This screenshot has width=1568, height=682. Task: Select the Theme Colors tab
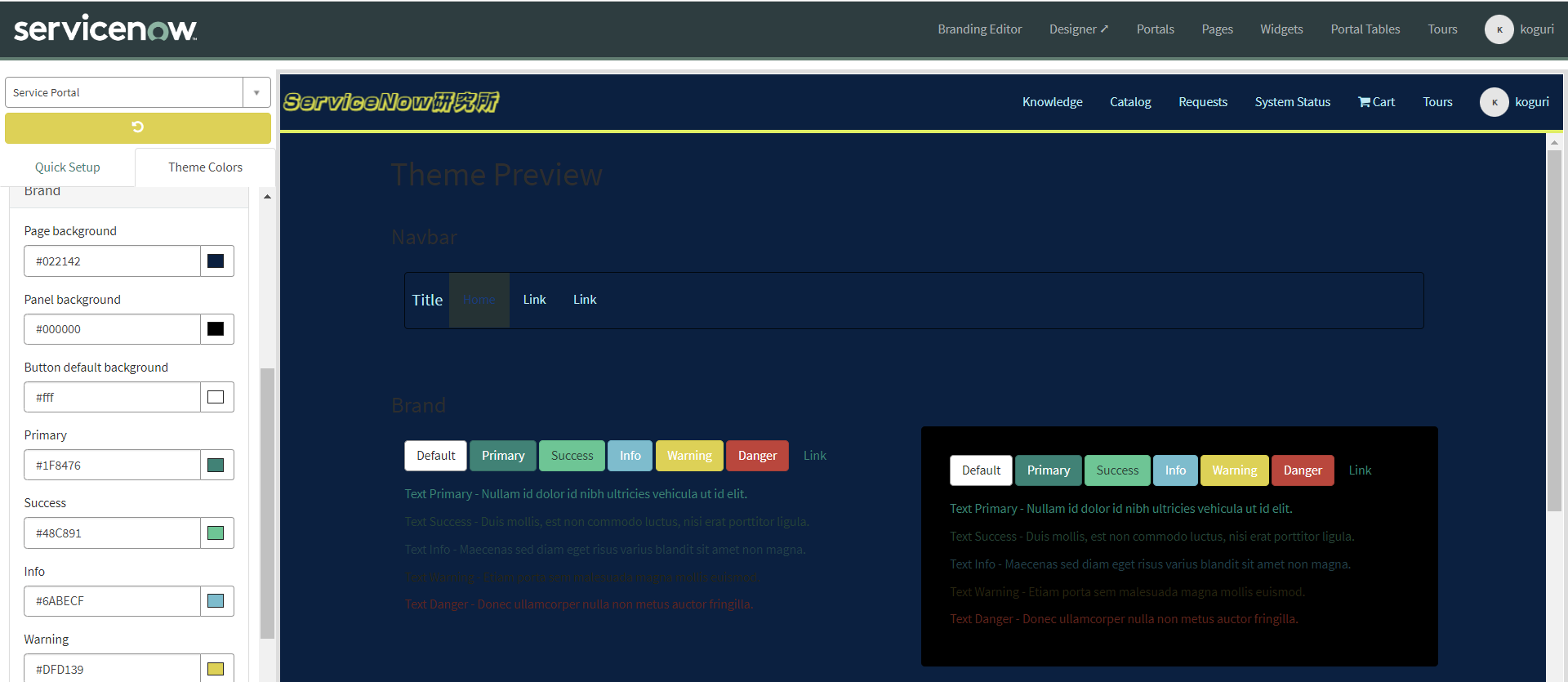click(x=205, y=167)
